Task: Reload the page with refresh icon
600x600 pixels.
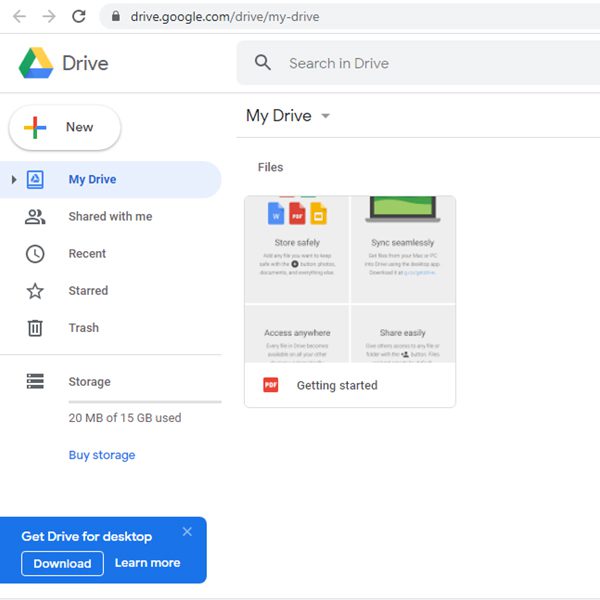Action: (79, 16)
